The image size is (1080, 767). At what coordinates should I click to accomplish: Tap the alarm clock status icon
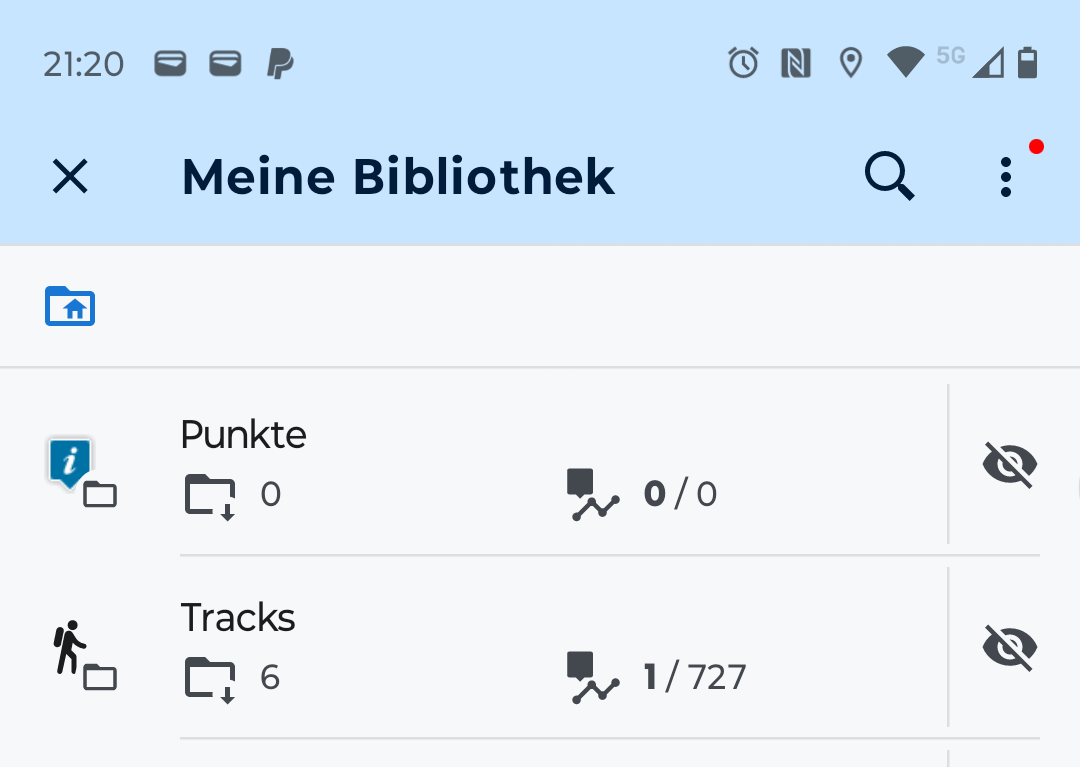[743, 64]
